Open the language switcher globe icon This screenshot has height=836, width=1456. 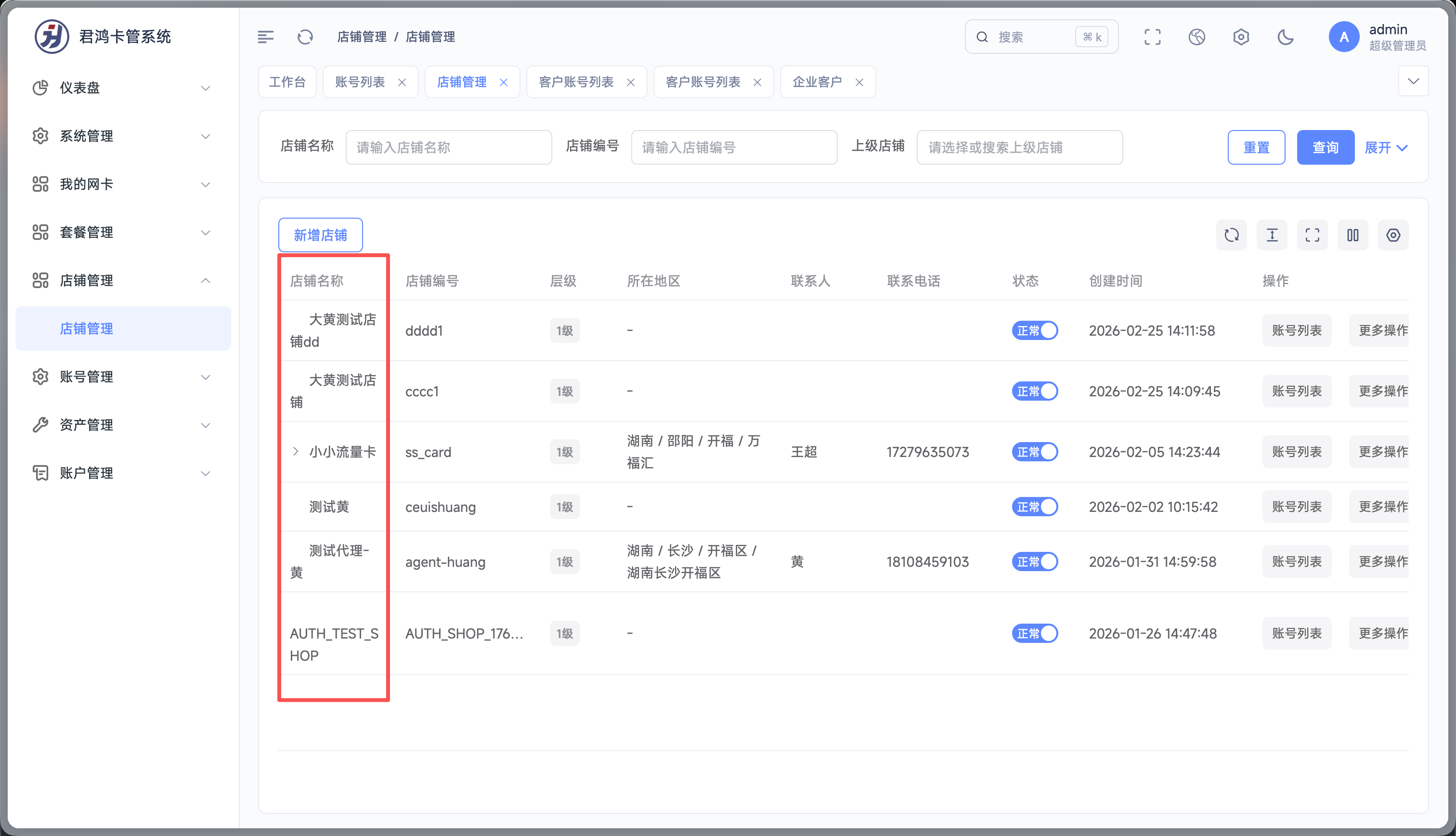click(x=1196, y=38)
